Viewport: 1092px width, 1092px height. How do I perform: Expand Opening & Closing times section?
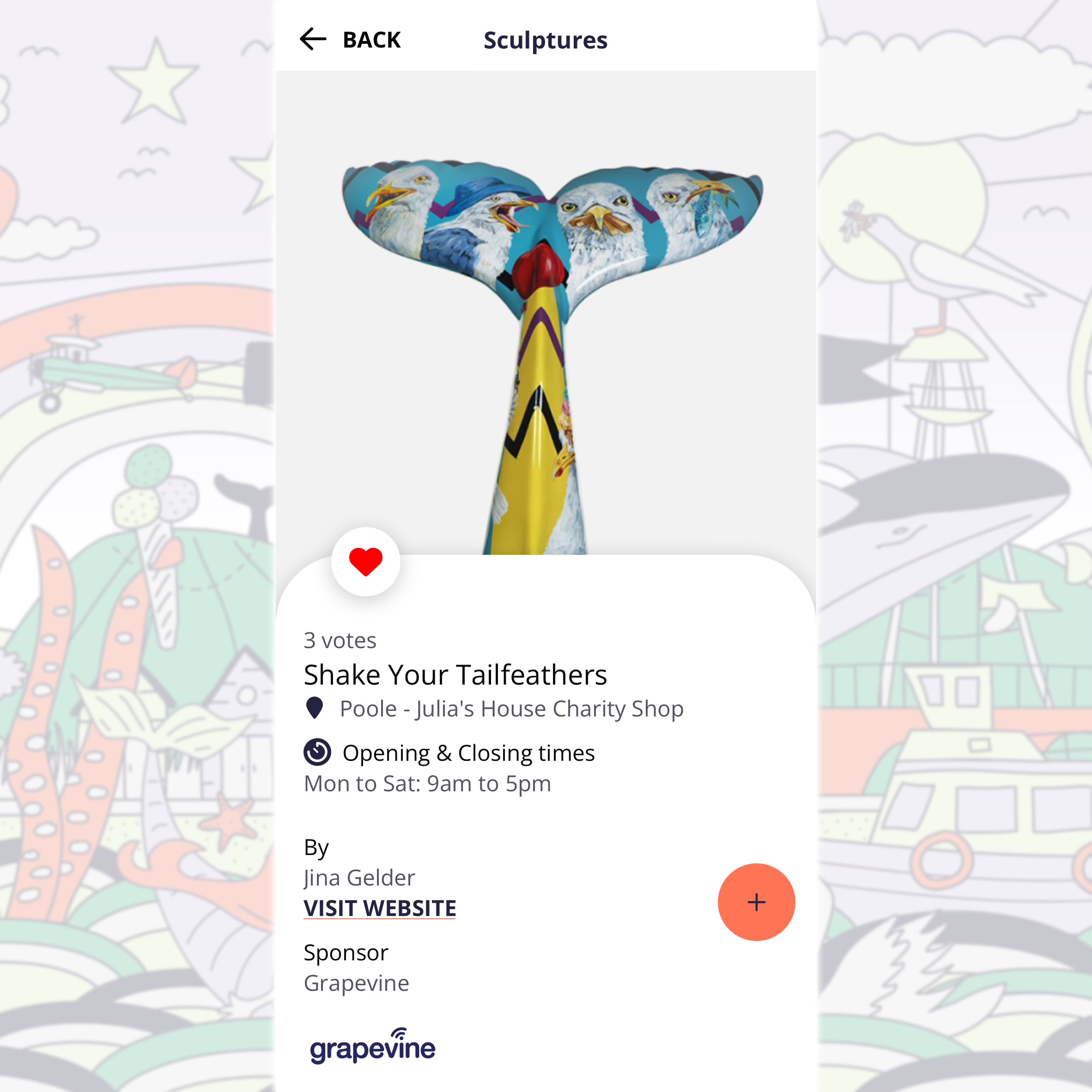tap(468, 753)
